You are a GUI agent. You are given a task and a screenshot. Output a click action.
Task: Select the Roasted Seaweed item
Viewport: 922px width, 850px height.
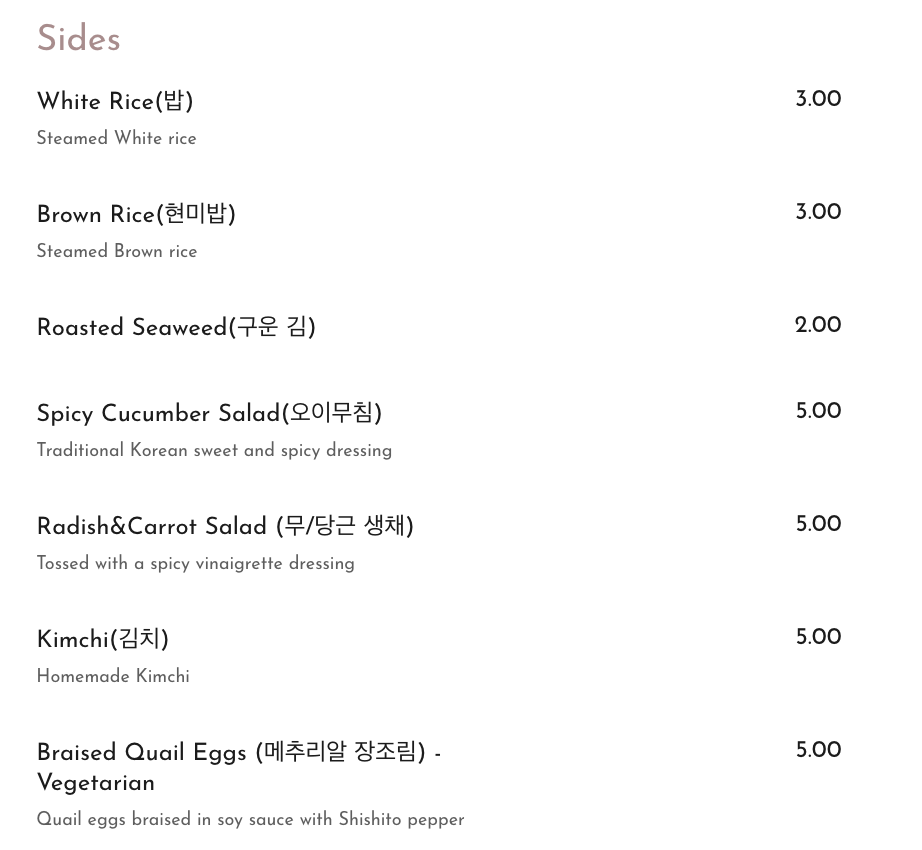(176, 328)
